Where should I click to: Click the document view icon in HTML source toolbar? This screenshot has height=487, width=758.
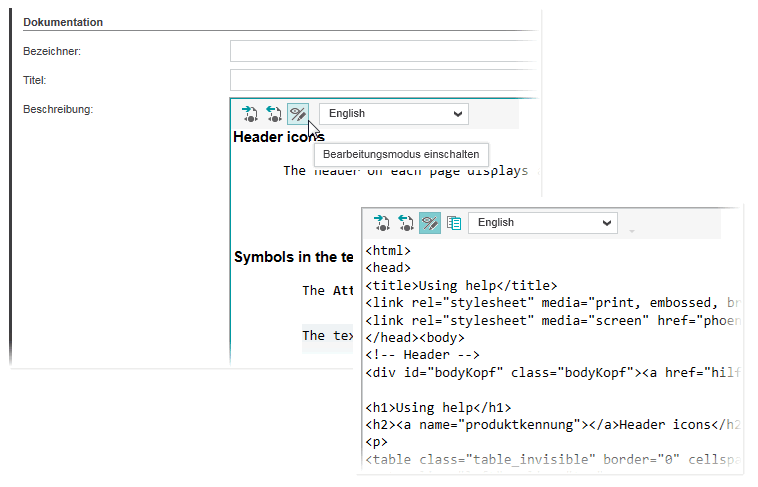(x=453, y=223)
